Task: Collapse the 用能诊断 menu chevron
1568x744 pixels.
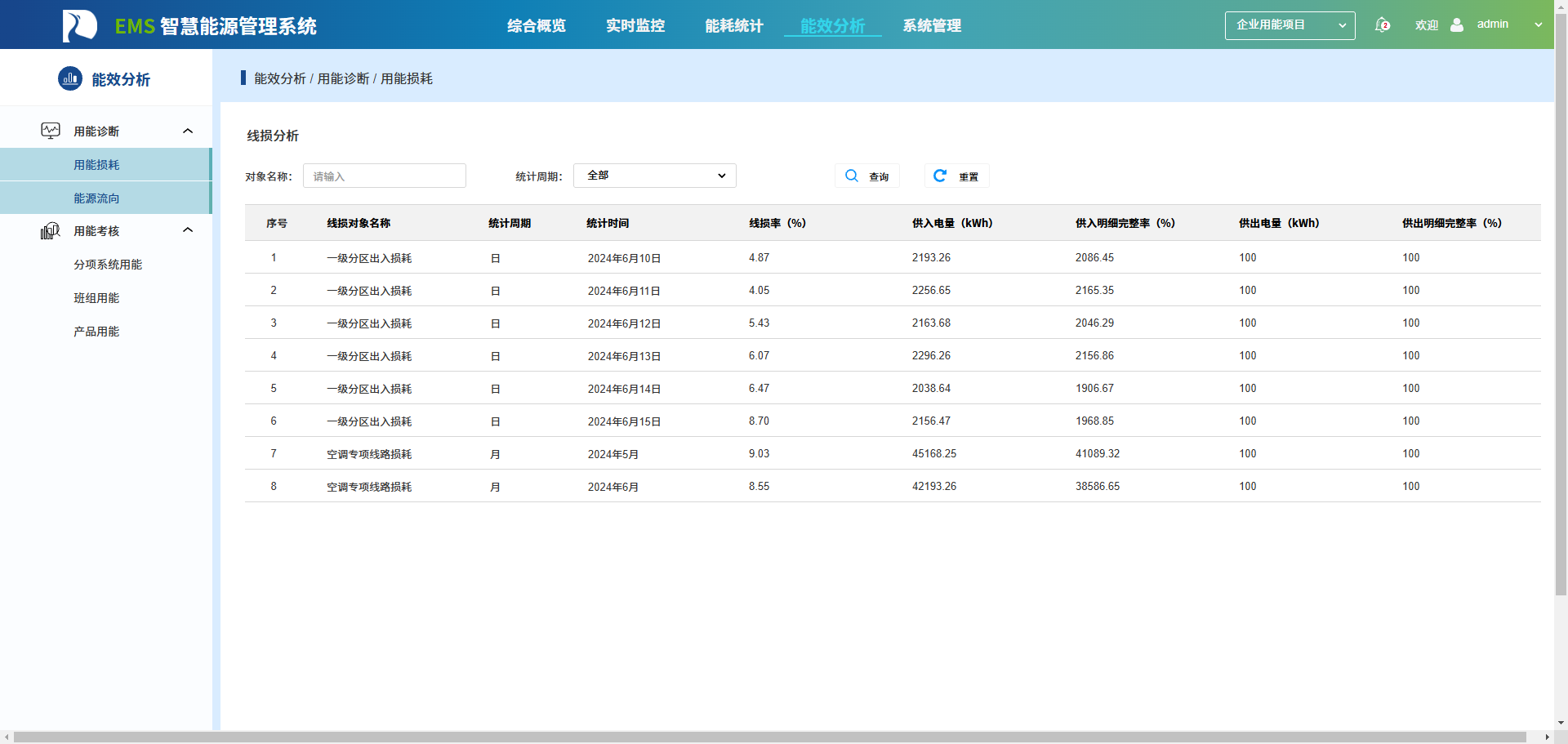Action: [188, 131]
